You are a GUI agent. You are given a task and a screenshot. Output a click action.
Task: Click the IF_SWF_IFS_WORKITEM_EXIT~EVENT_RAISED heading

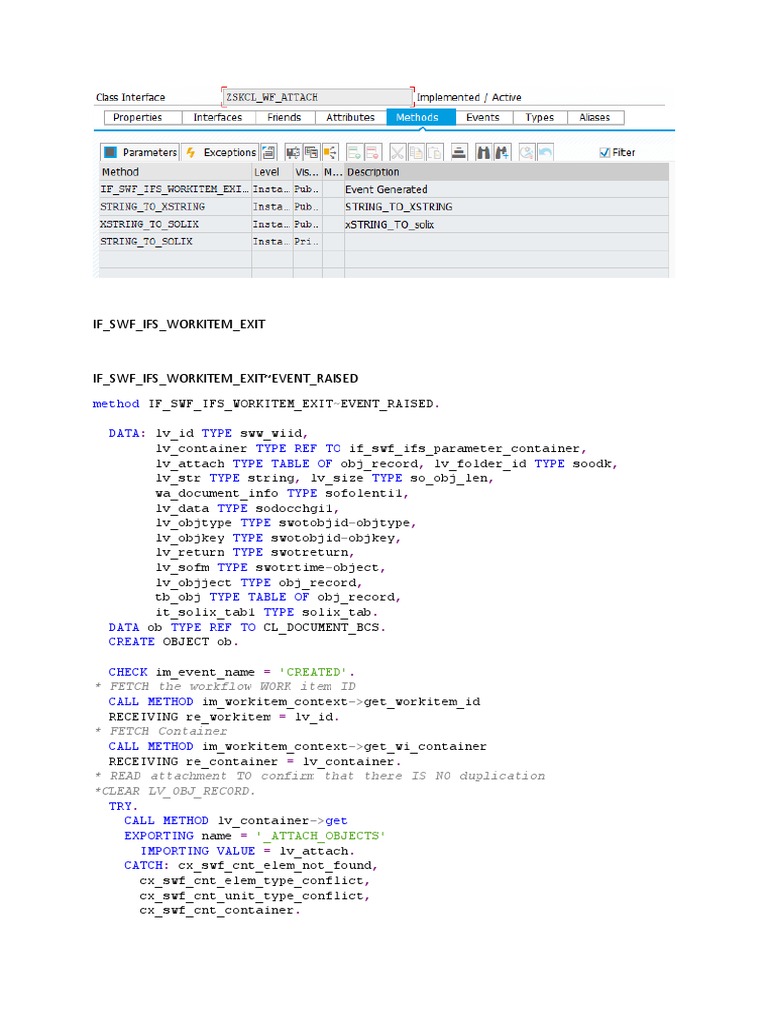tap(225, 379)
